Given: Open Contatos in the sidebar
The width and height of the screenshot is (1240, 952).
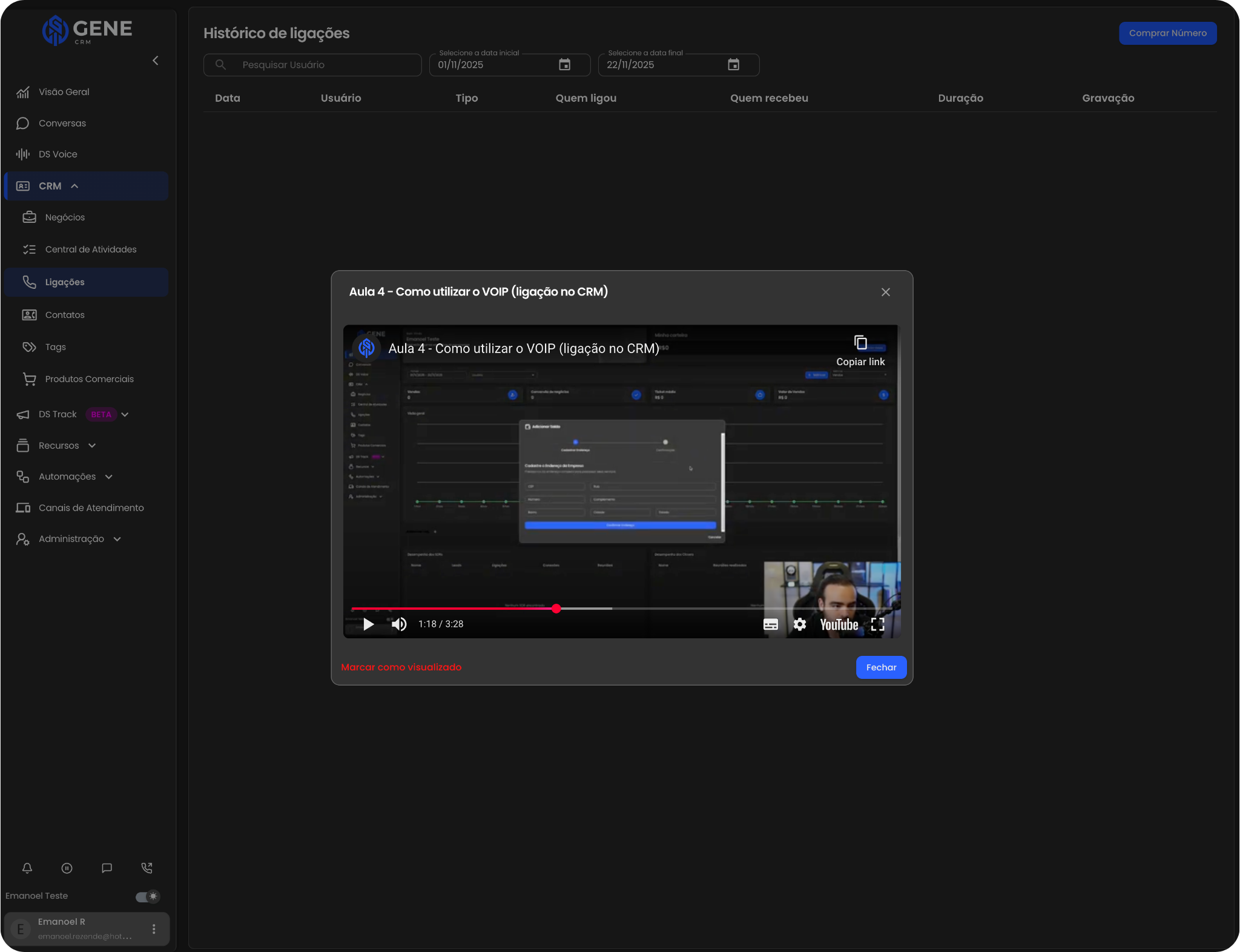Looking at the screenshot, I should (x=65, y=315).
